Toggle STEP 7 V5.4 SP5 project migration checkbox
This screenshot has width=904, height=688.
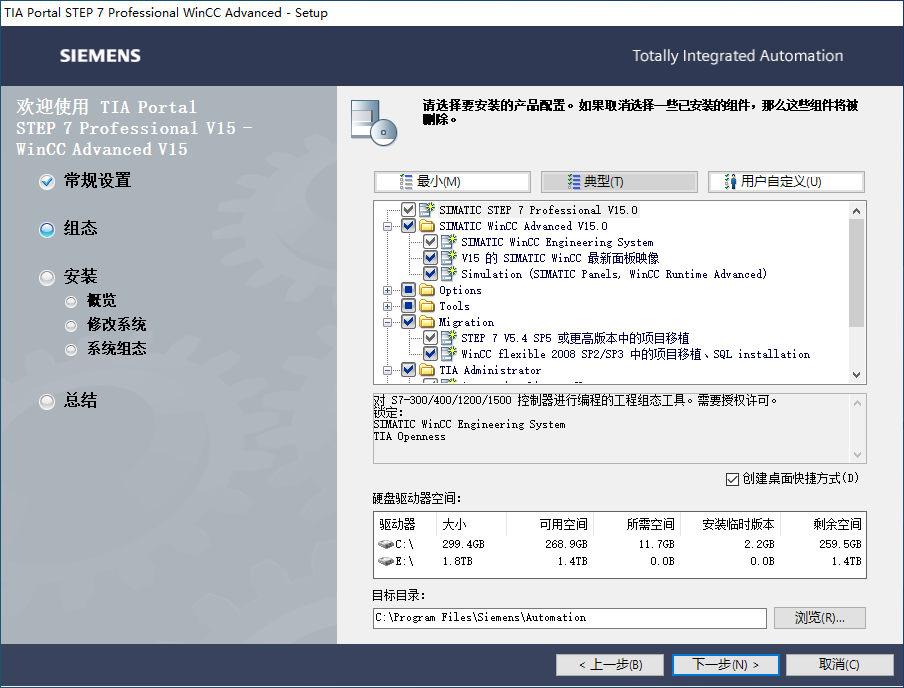tap(430, 337)
